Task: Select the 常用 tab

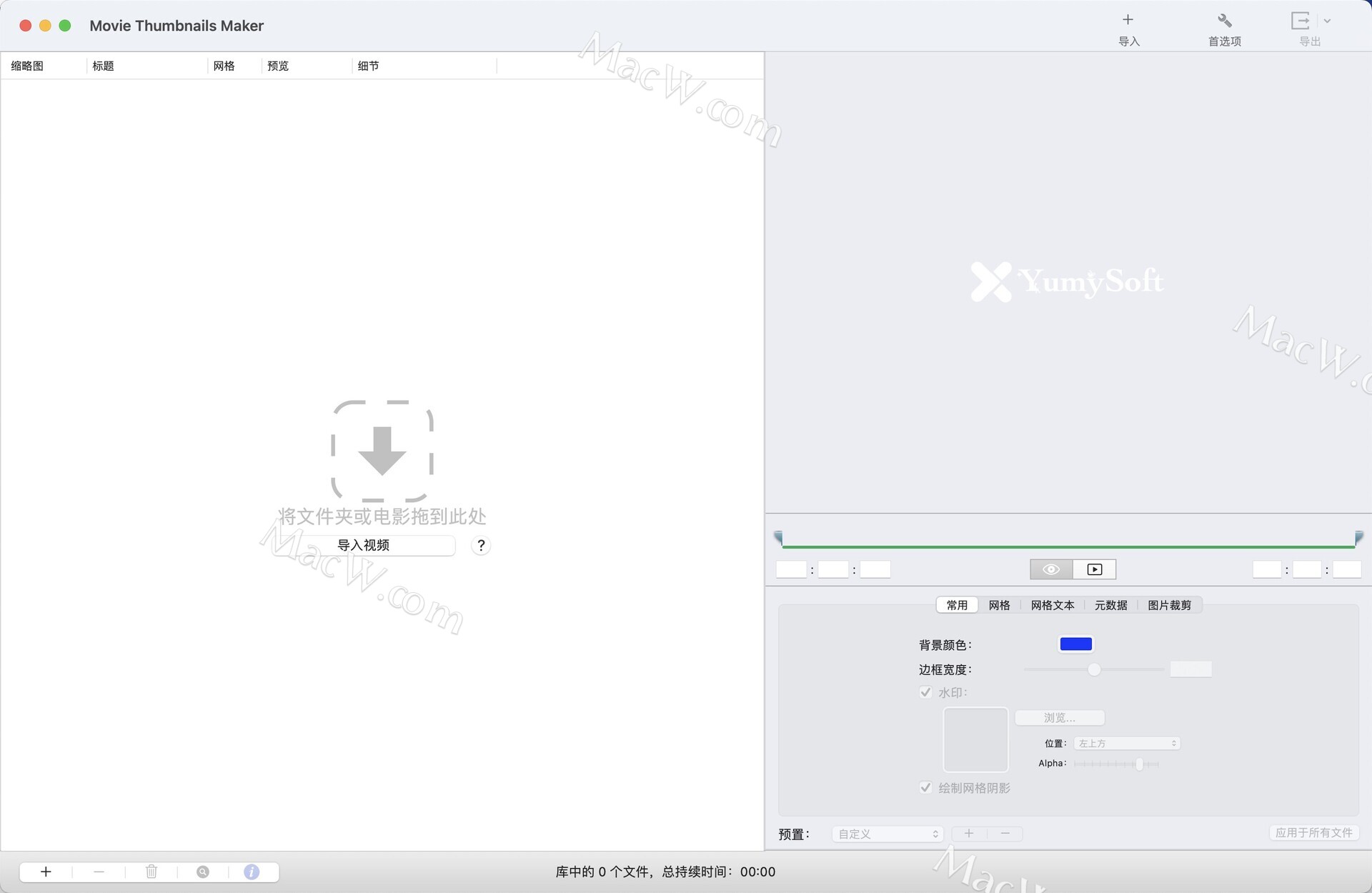Action: [x=957, y=605]
